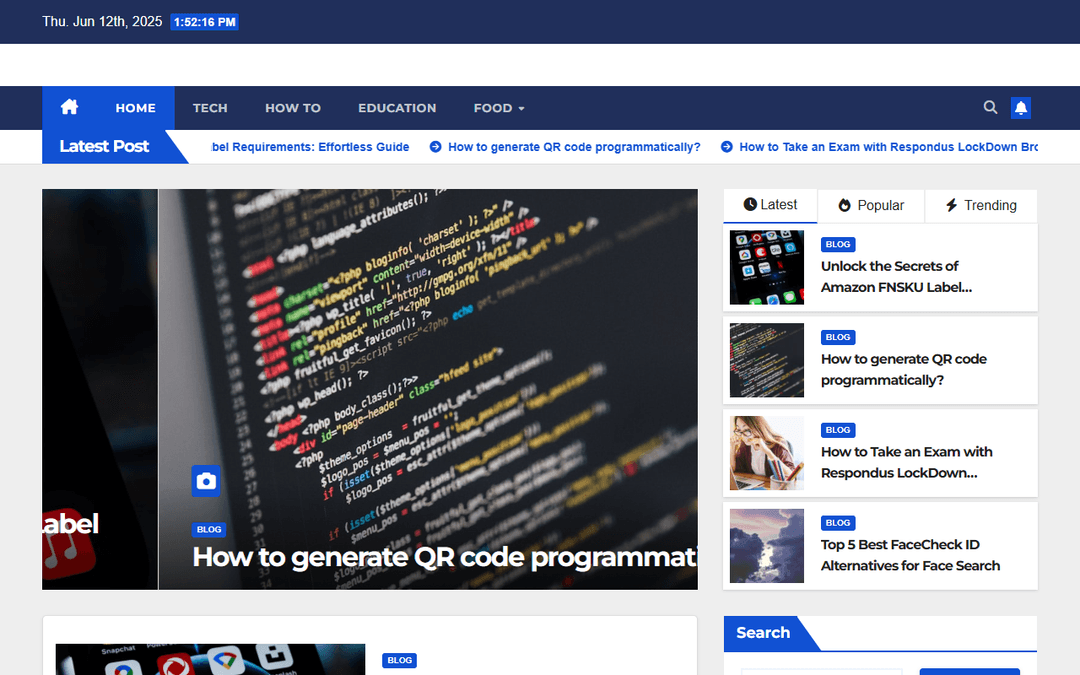
Task: Click ticker link 'Requirements: Effortless Guide'
Action: click(310, 147)
